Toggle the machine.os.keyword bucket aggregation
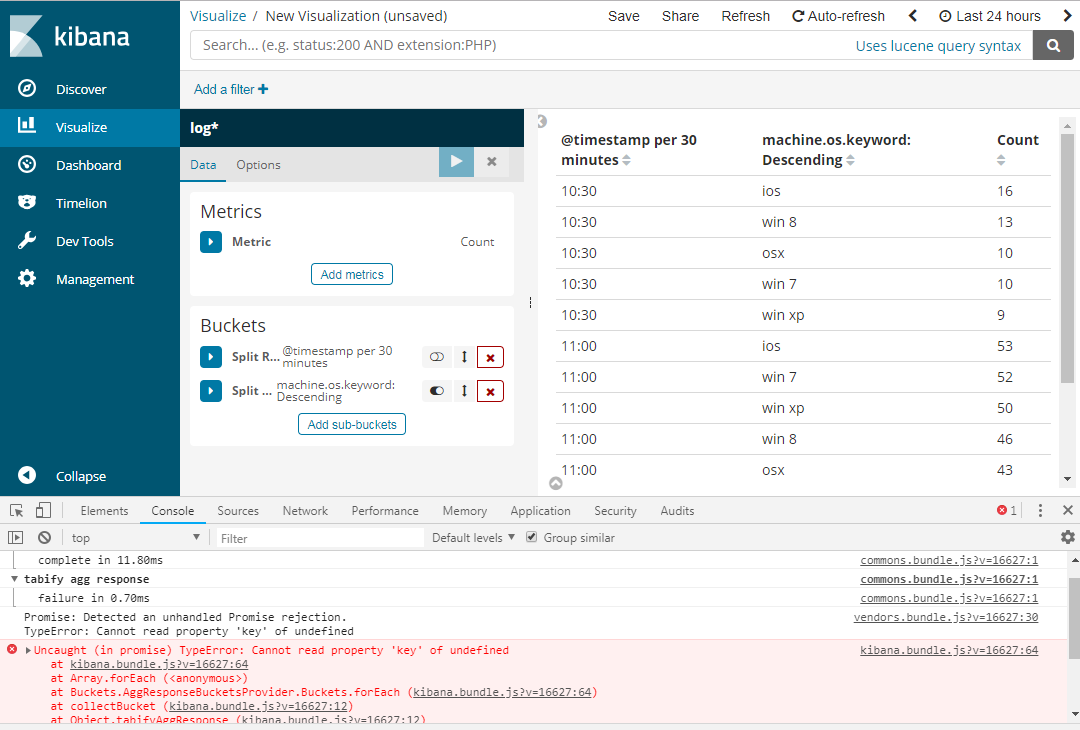This screenshot has width=1080, height=730. pos(437,390)
